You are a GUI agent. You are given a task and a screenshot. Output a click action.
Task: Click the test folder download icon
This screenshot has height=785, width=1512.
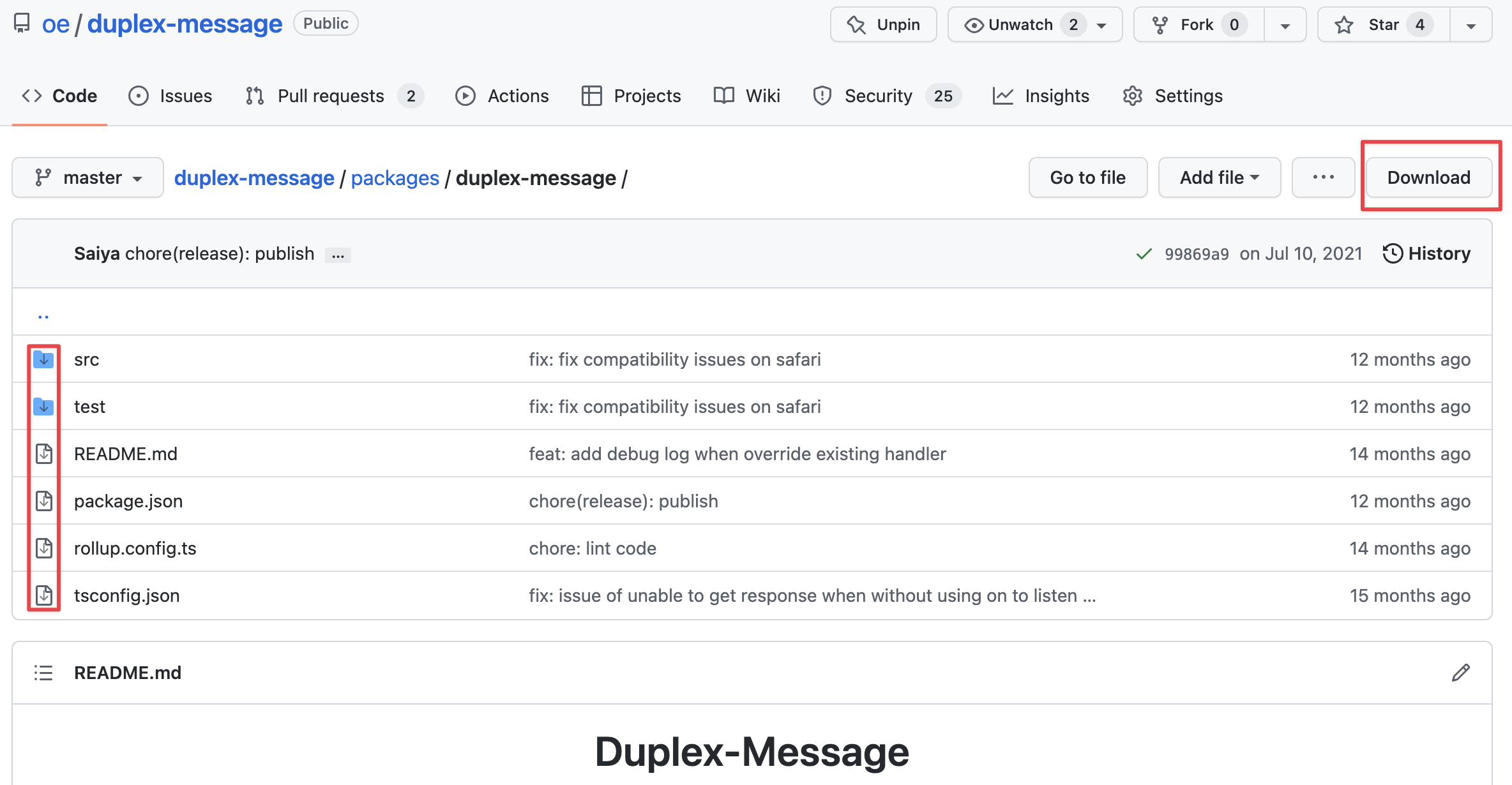click(43, 407)
